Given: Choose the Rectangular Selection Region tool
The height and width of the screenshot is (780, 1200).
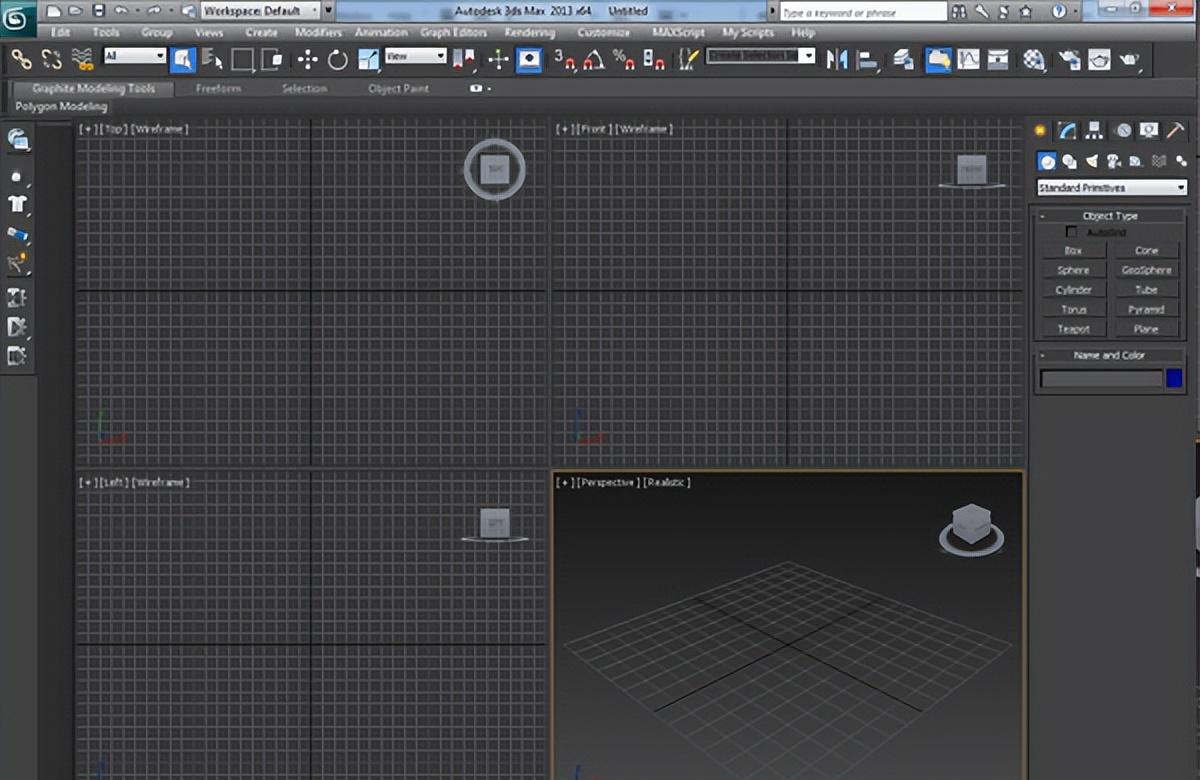Looking at the screenshot, I should click(242, 59).
